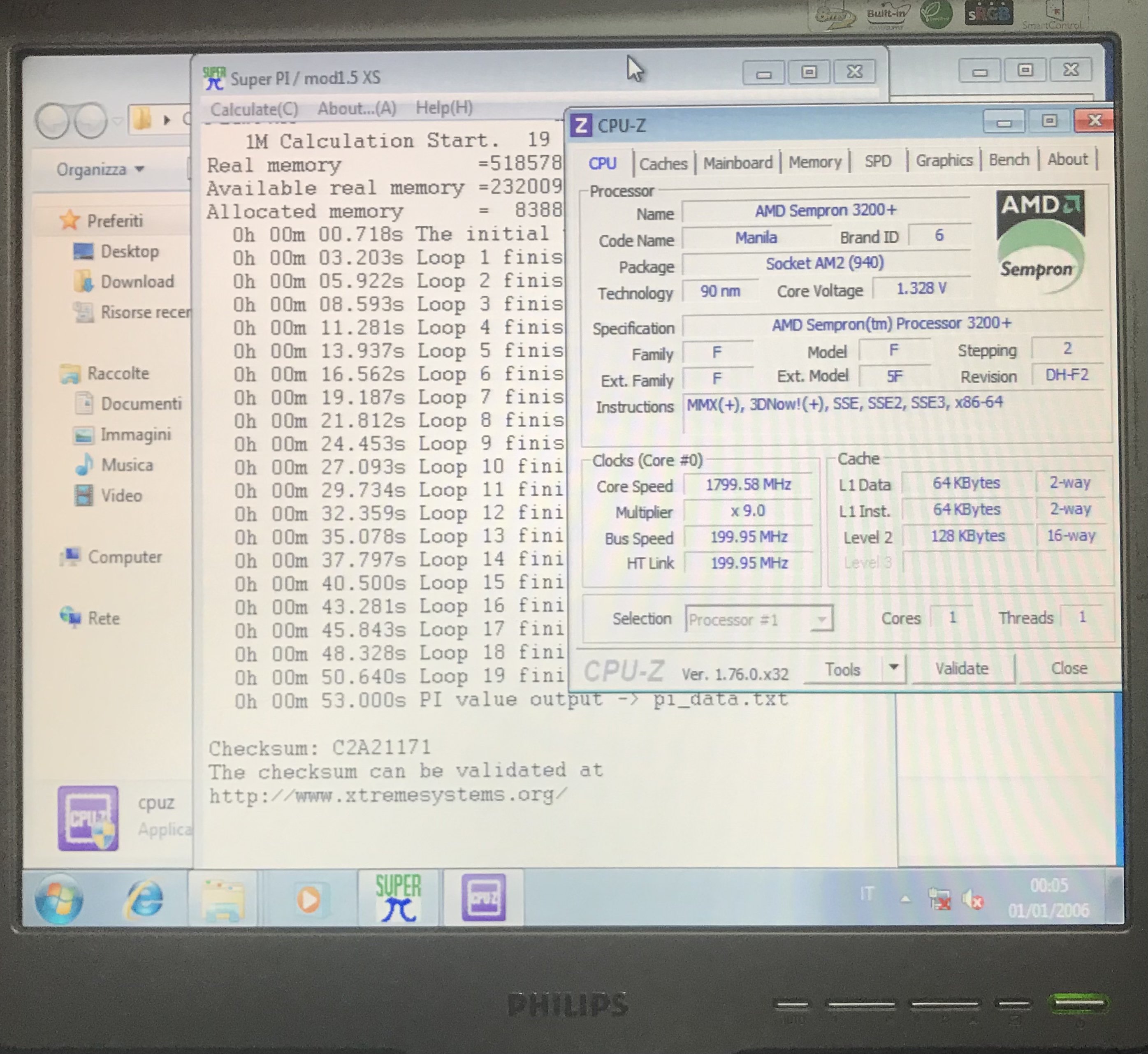Open the Organizza dropdown menu
This screenshot has width=1148, height=1054.
(x=100, y=169)
